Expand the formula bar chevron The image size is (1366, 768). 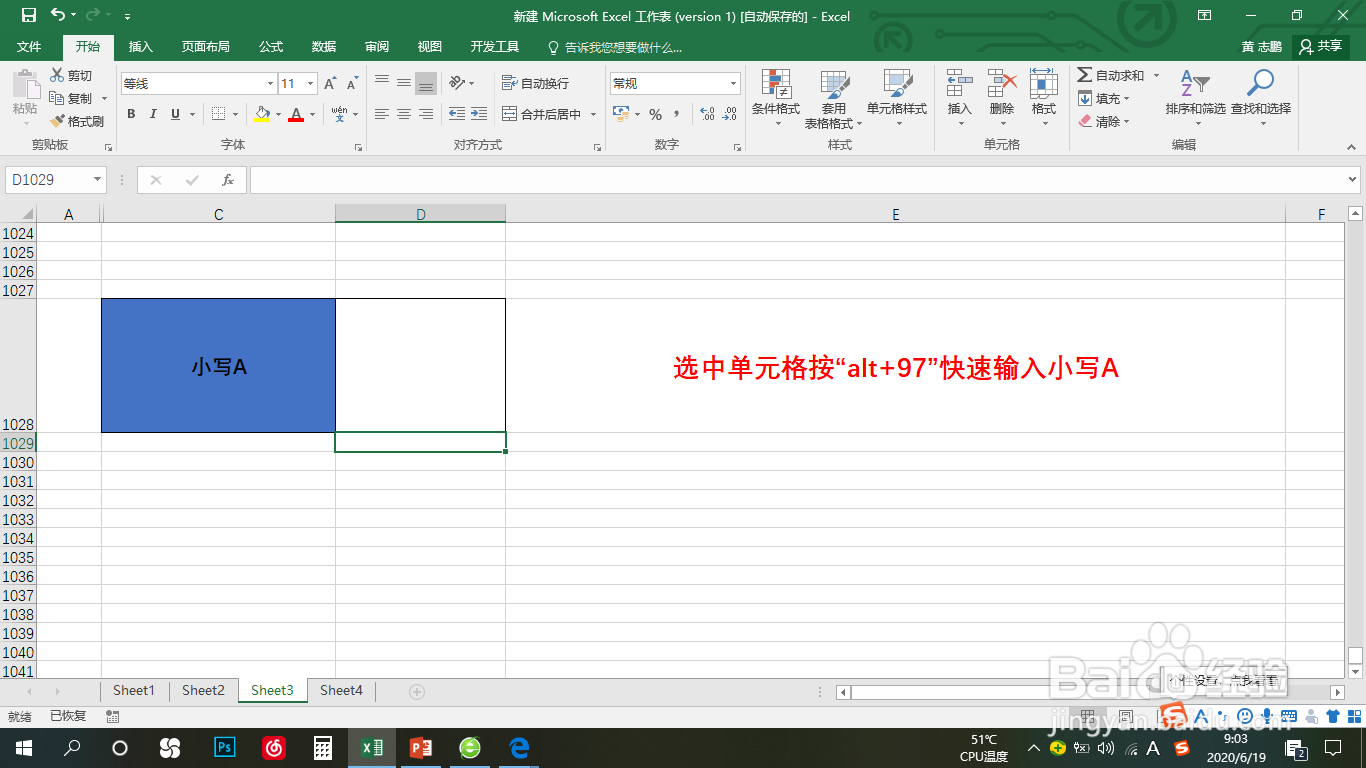(x=1353, y=180)
